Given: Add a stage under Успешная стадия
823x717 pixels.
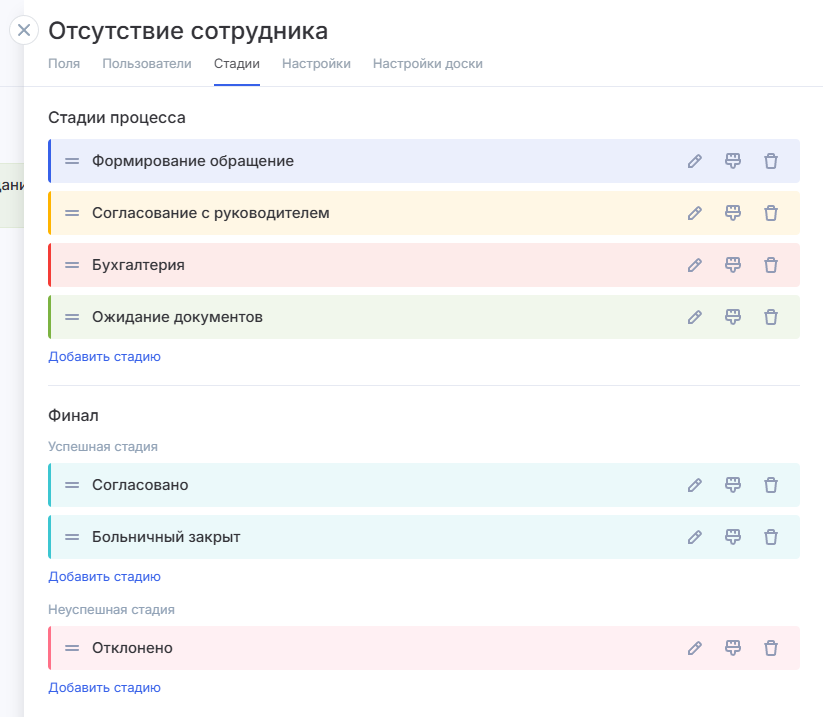Looking at the screenshot, I should click(x=104, y=576).
